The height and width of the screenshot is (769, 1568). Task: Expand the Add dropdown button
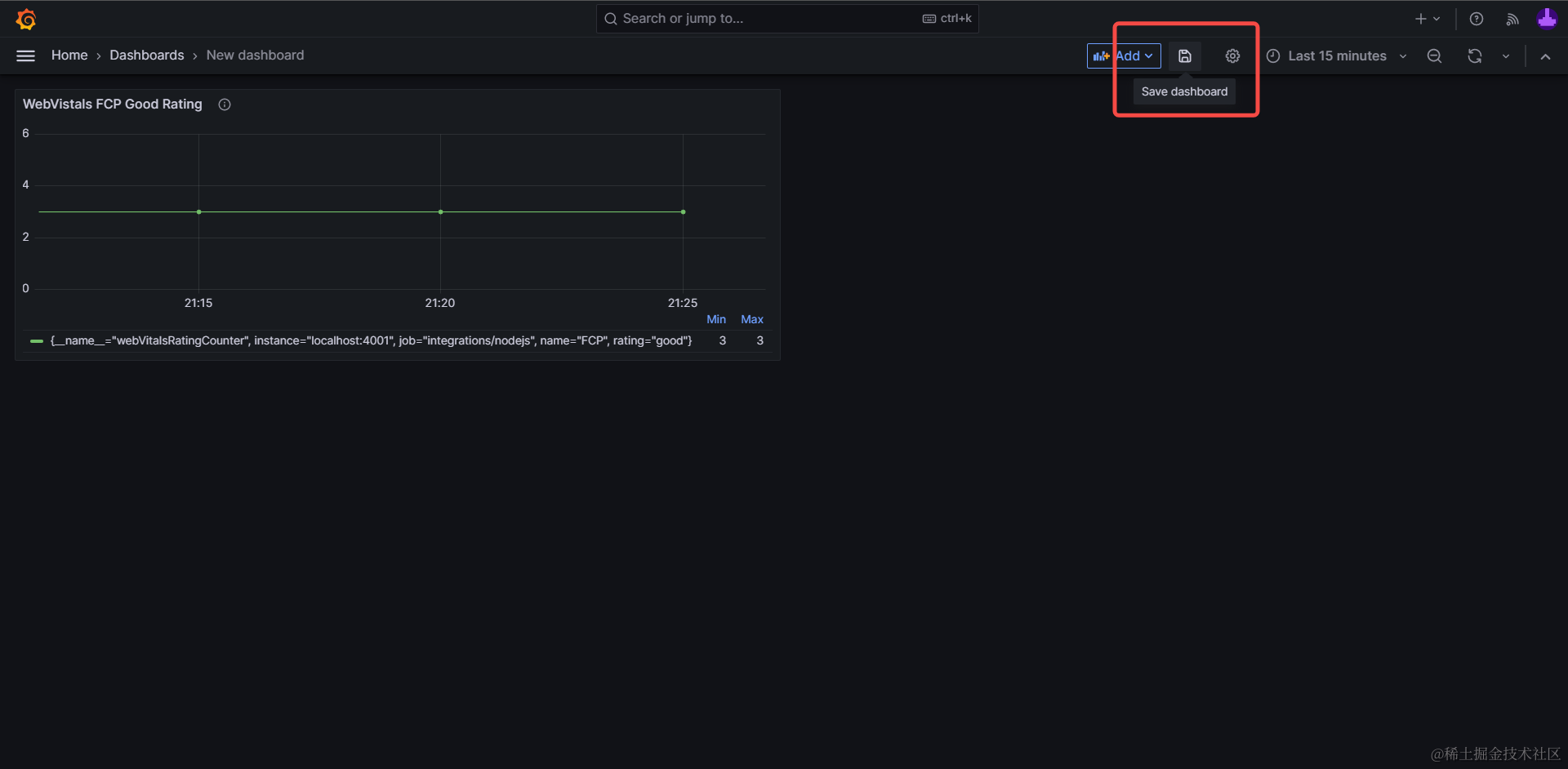[1124, 56]
